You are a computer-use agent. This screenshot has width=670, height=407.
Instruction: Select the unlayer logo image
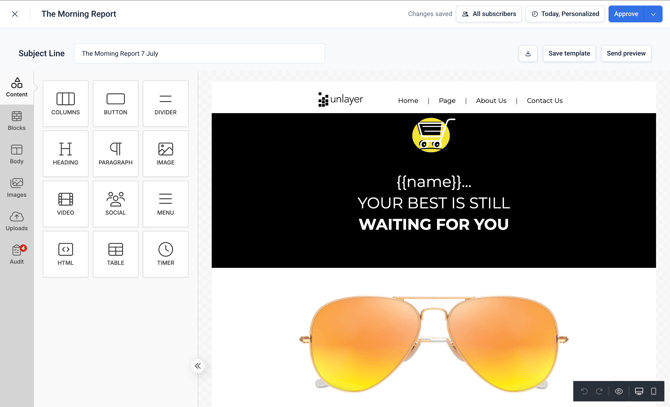pos(341,100)
